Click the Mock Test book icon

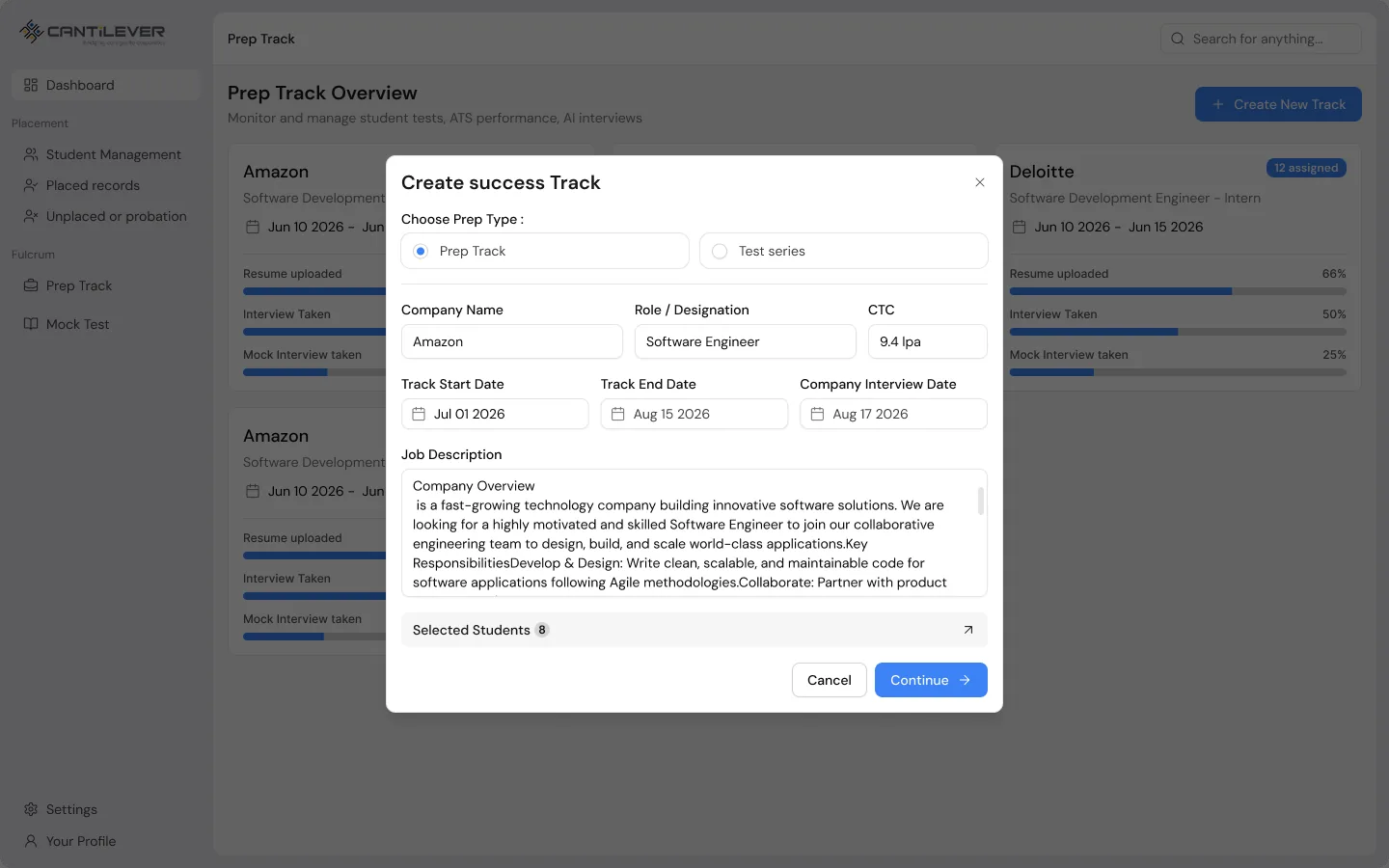(x=31, y=324)
